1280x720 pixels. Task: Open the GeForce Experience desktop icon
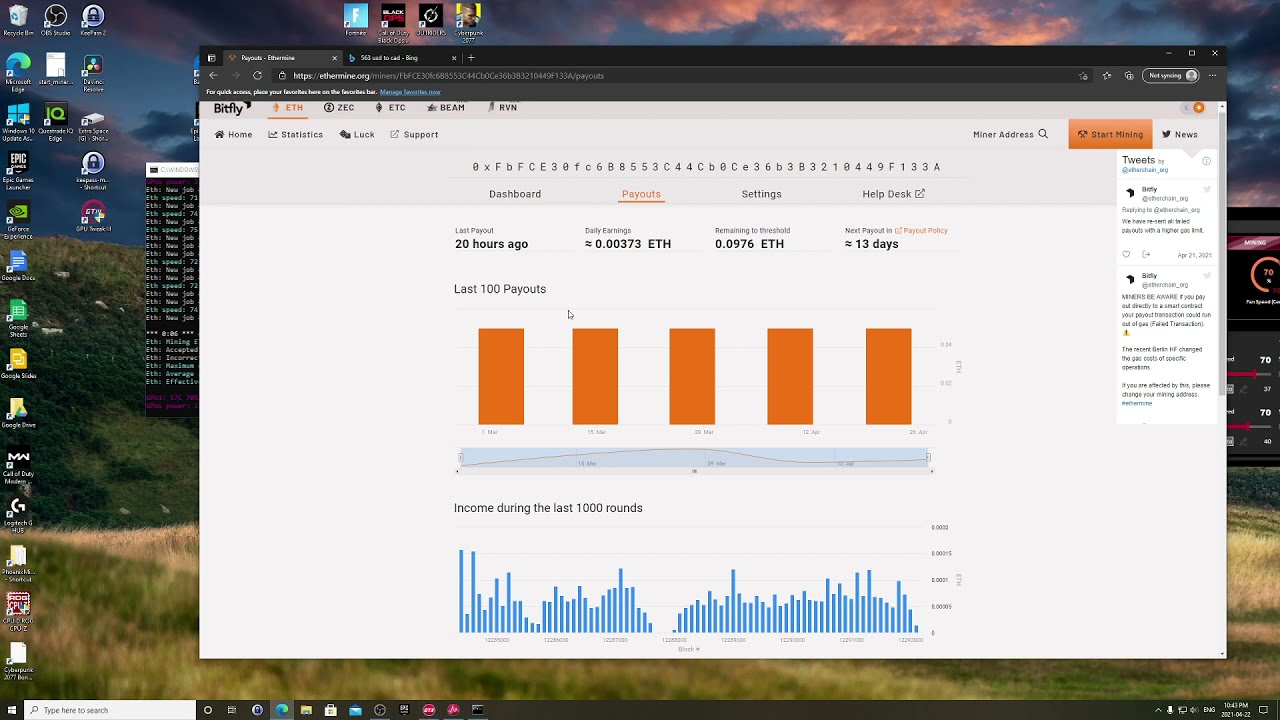pyautogui.click(x=18, y=219)
